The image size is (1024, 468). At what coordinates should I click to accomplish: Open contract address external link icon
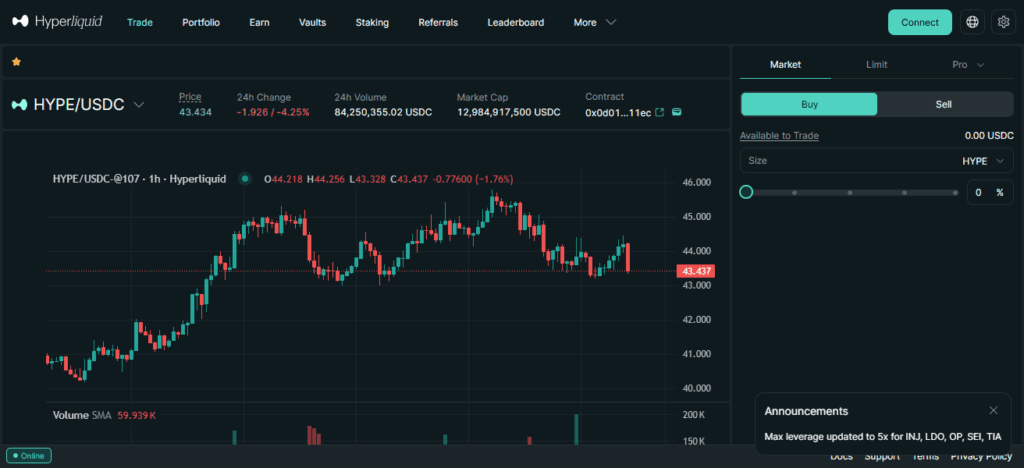(660, 112)
